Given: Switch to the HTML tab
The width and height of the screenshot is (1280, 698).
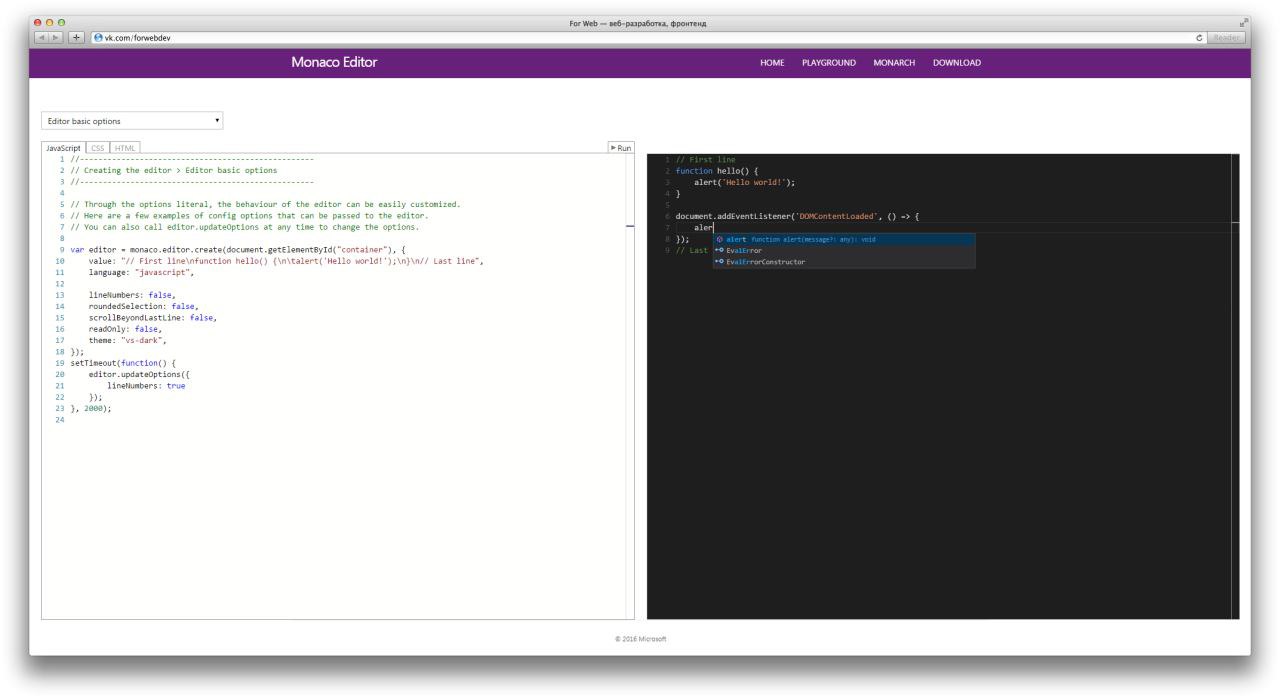Looking at the screenshot, I should [125, 148].
